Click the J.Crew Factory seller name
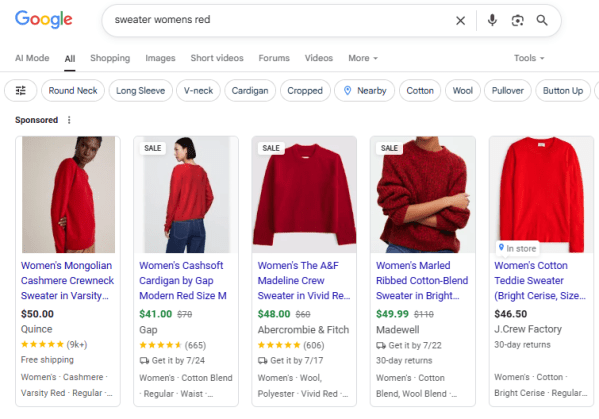 528,329
